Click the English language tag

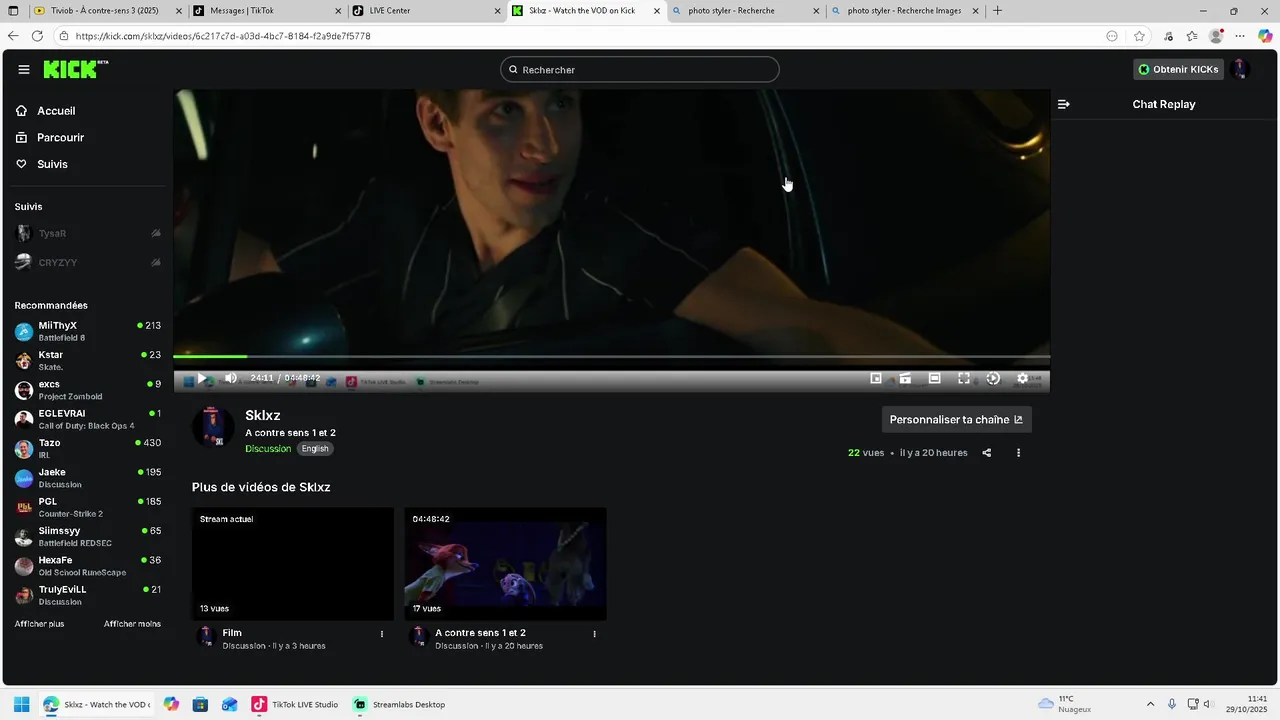tap(315, 449)
